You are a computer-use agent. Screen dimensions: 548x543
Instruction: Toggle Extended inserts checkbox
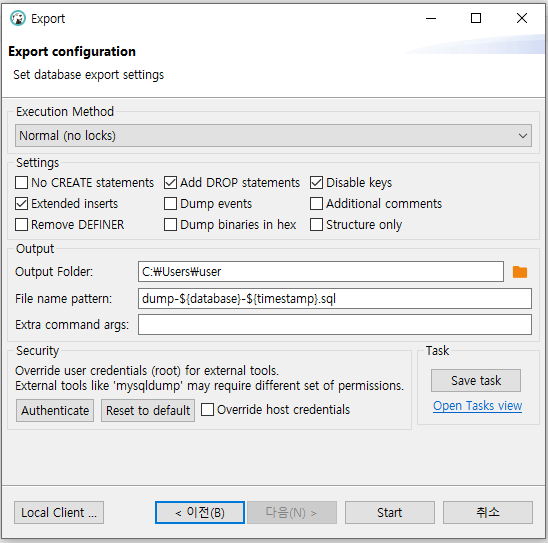point(21,203)
